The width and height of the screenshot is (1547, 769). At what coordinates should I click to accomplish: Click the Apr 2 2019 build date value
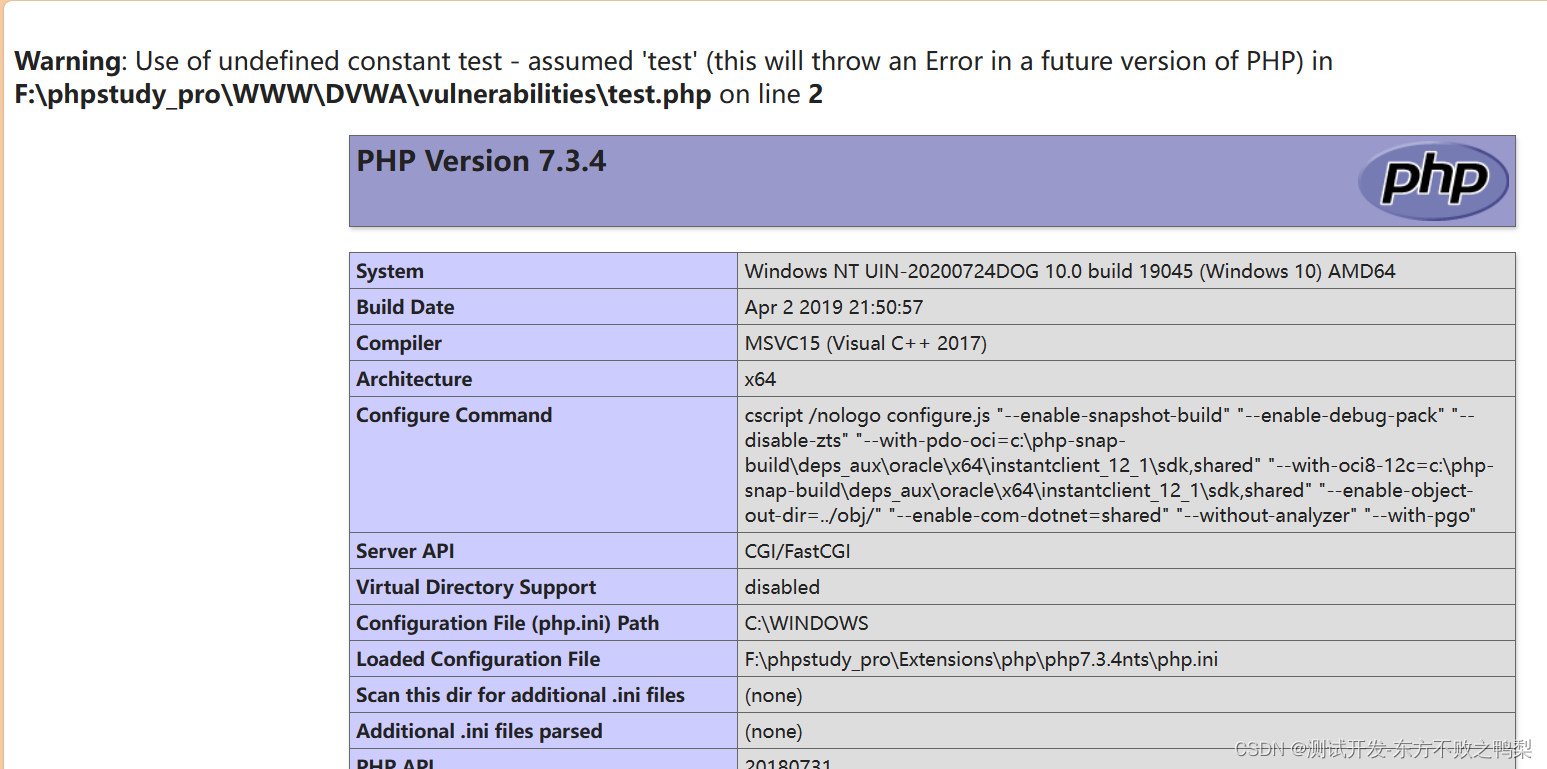(833, 307)
